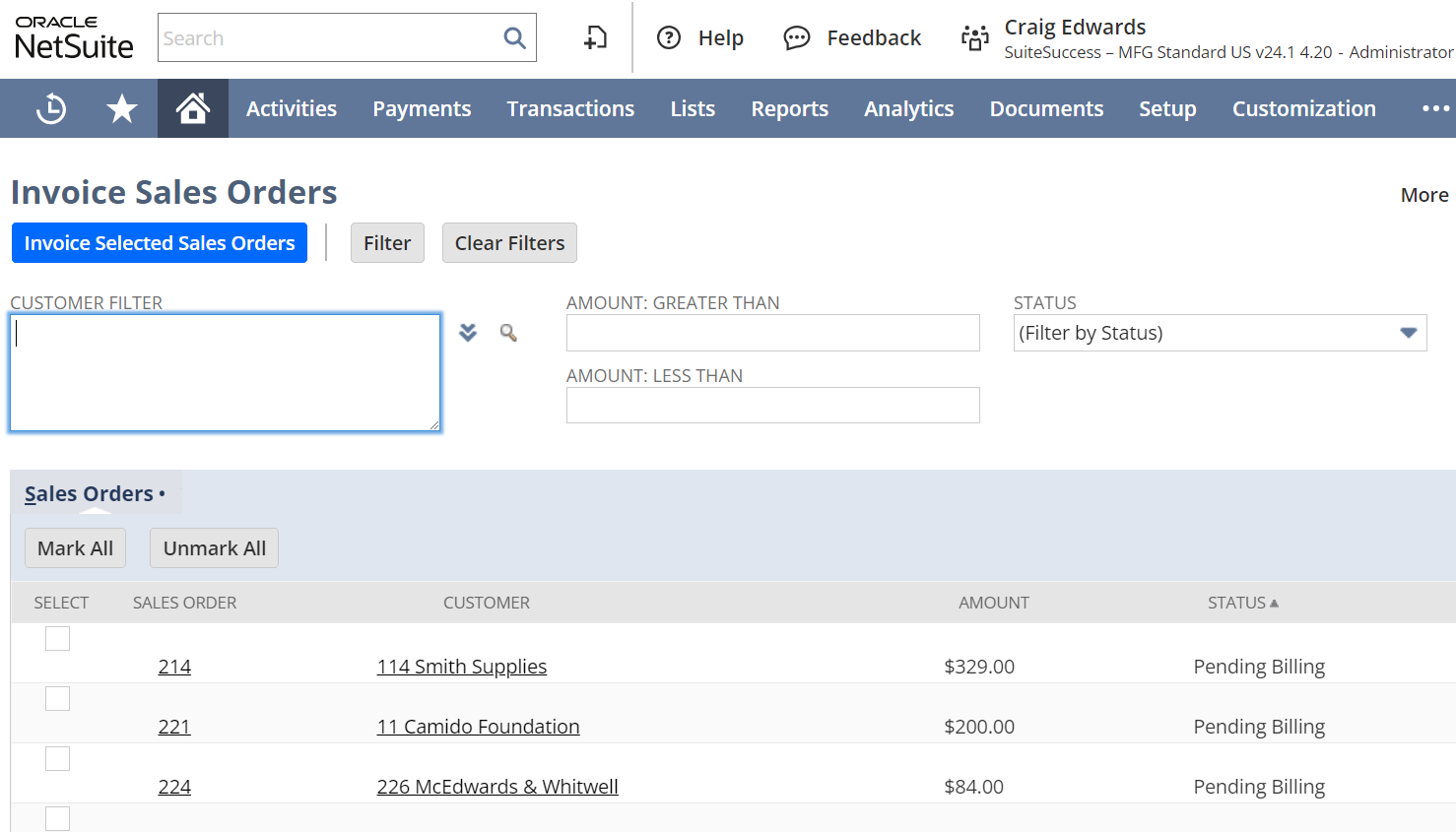Click Invoice Selected Sales Orders button

pos(160,243)
